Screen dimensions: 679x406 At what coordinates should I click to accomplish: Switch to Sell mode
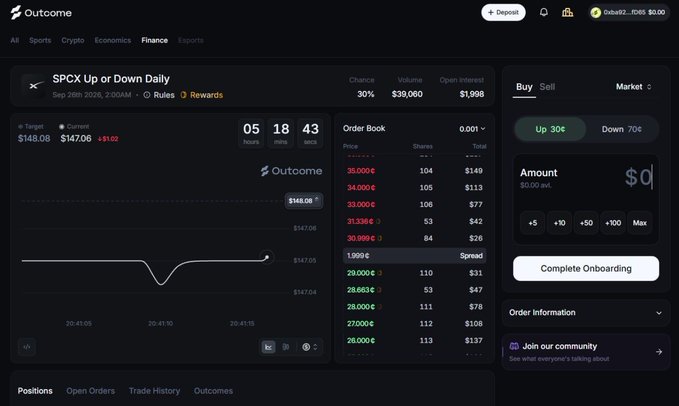click(x=547, y=87)
